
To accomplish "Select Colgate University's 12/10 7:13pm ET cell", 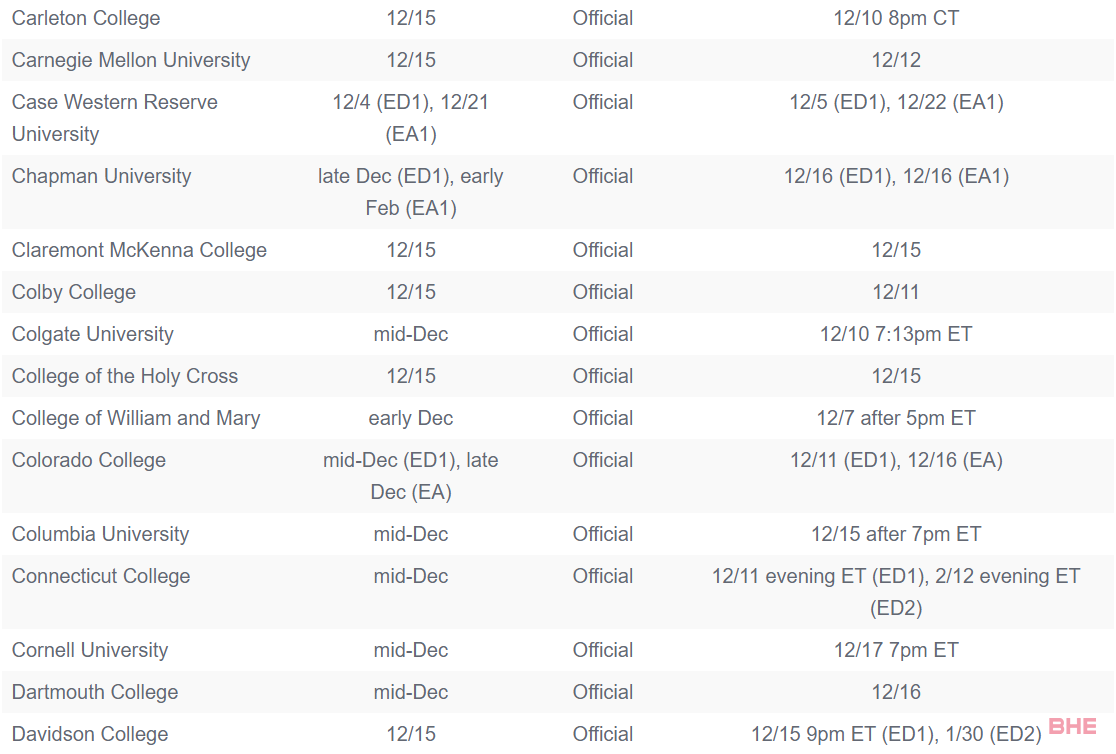I will tap(896, 334).
